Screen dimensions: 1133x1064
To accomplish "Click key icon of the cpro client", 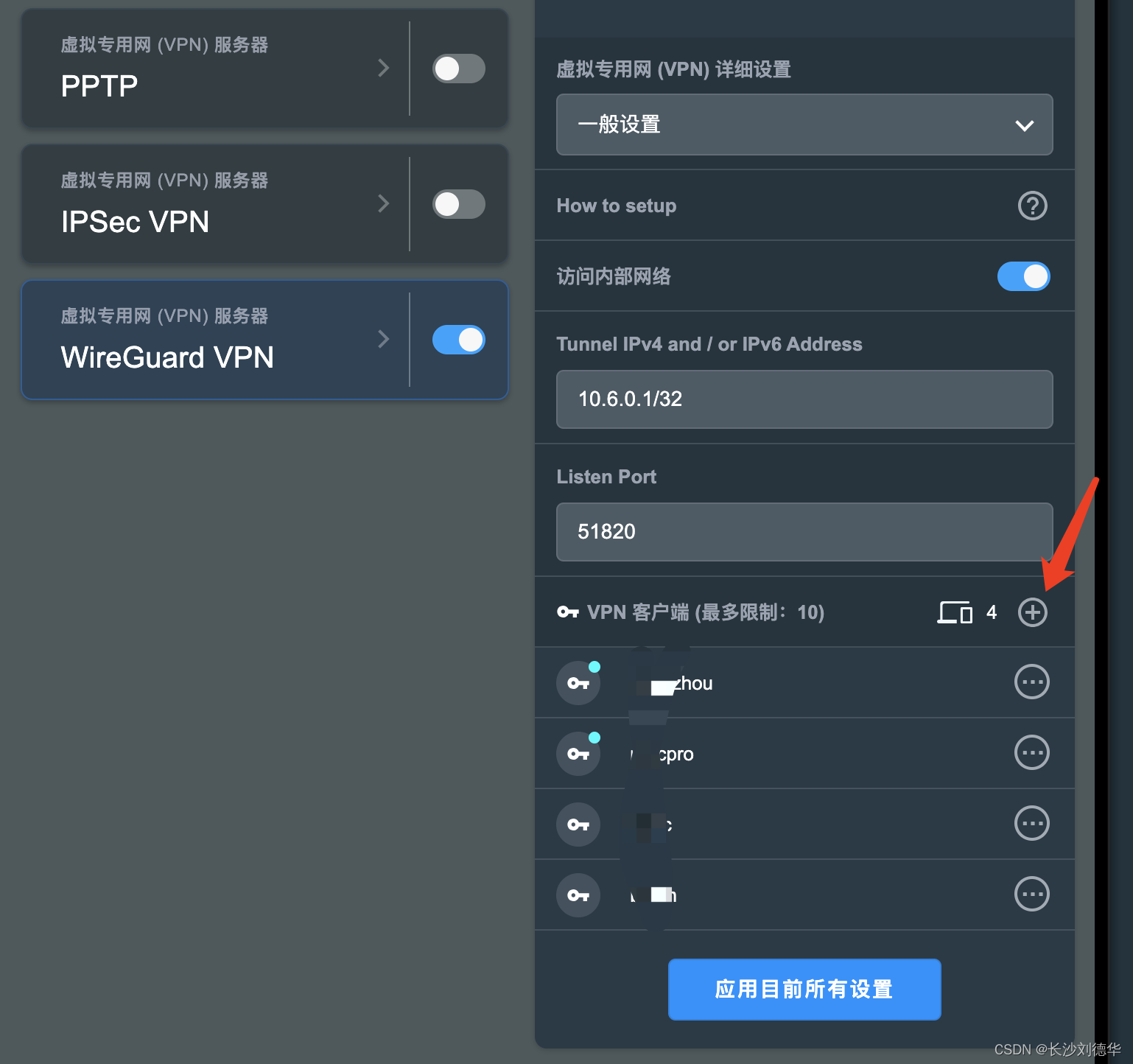I will [x=578, y=754].
